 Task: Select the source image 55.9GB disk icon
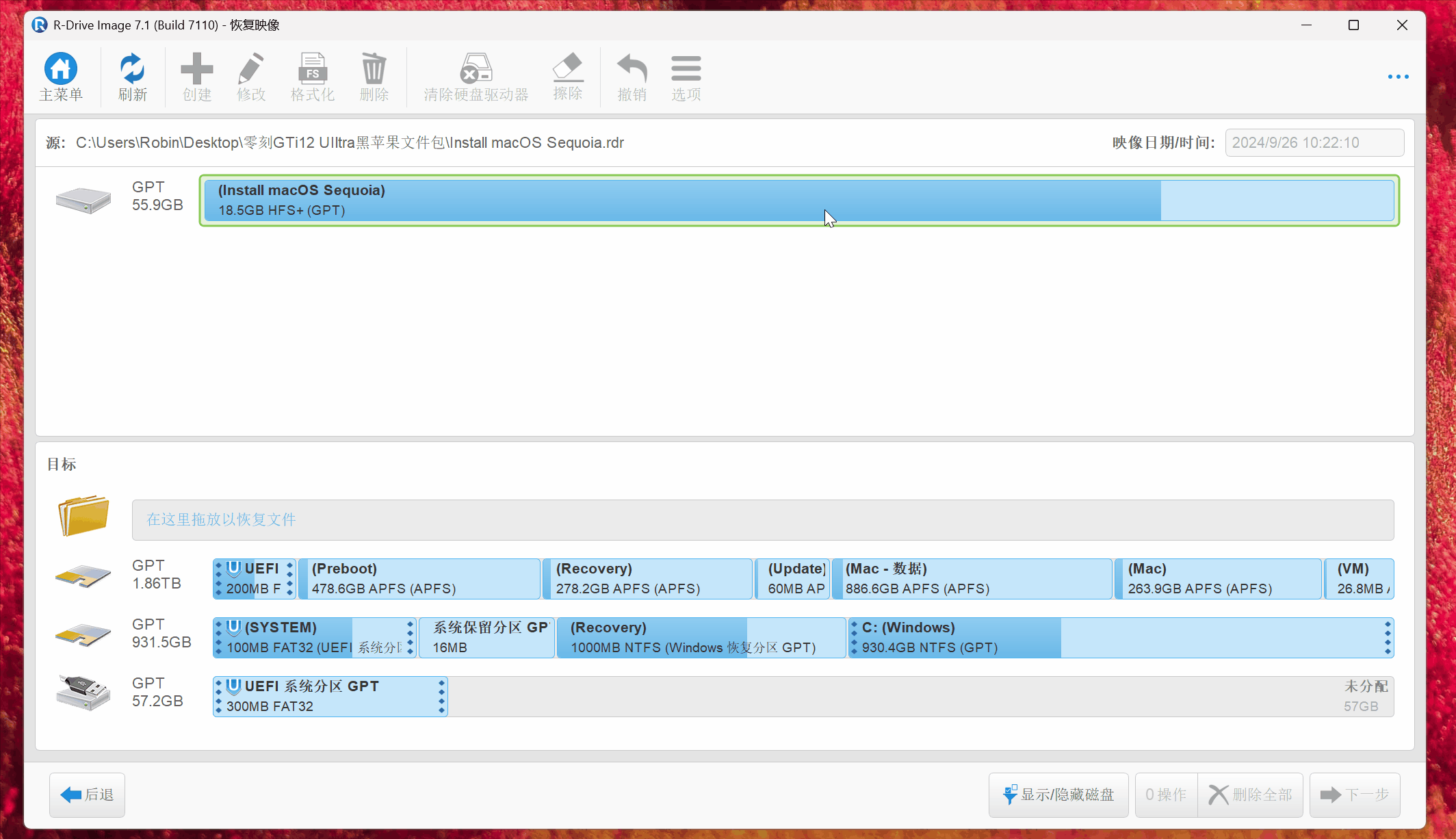click(83, 200)
